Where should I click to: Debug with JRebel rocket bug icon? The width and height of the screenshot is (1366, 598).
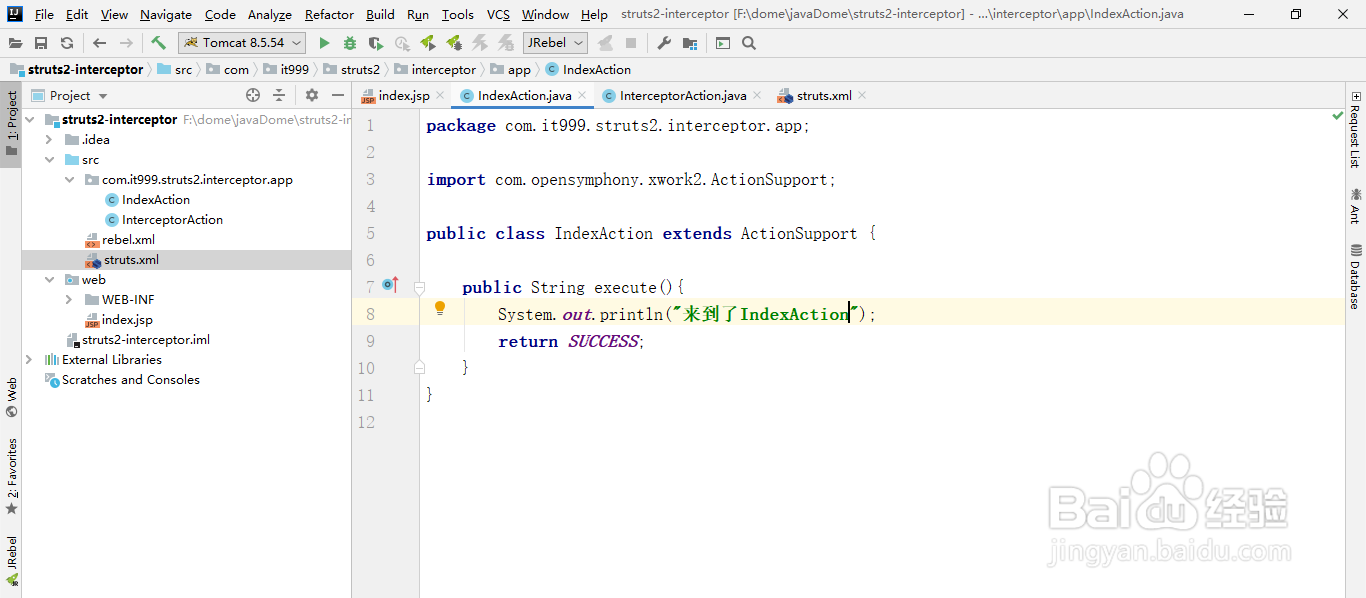(454, 43)
